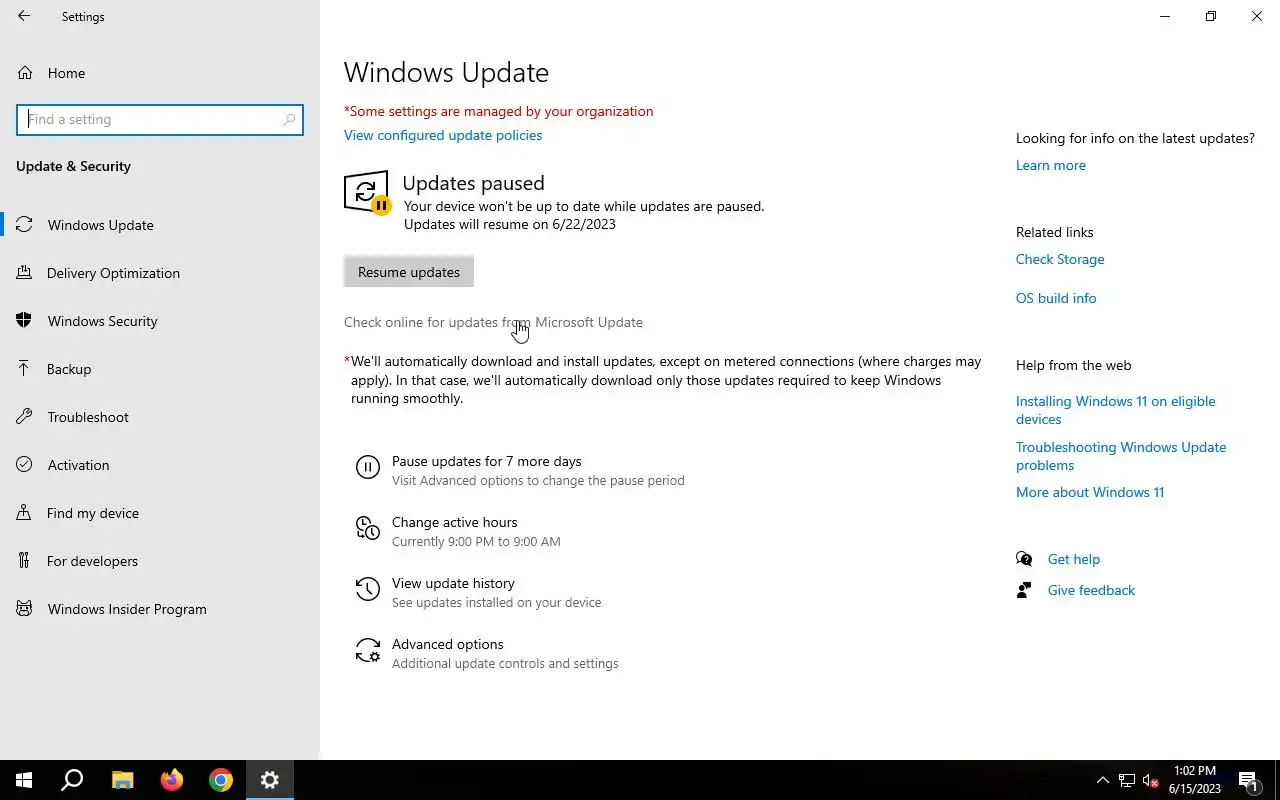Open Advanced options
1280x800 pixels.
(447, 644)
